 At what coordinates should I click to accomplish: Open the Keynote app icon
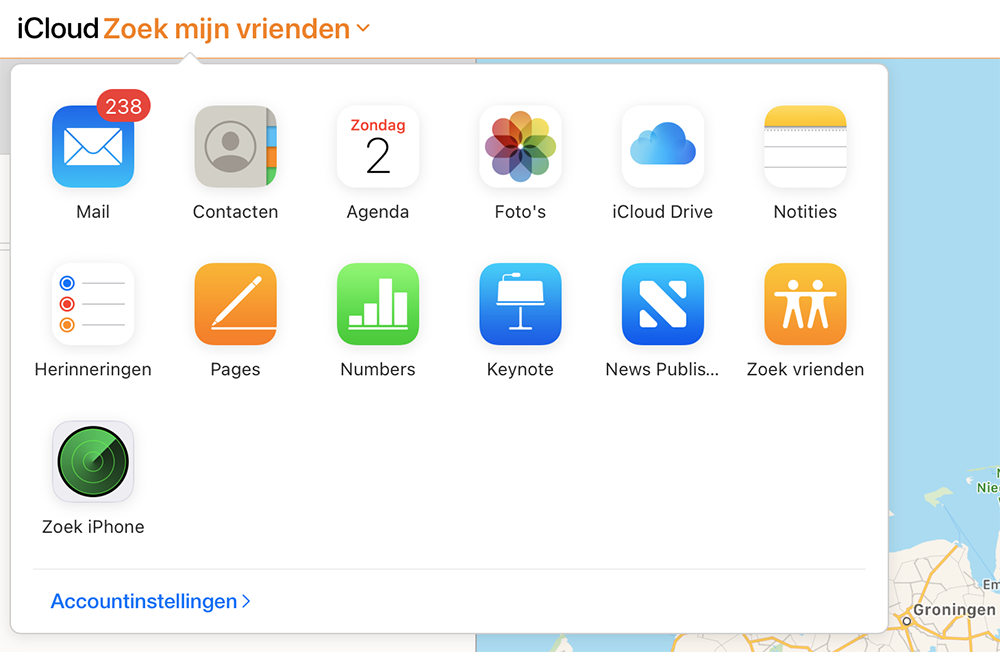tap(520, 304)
